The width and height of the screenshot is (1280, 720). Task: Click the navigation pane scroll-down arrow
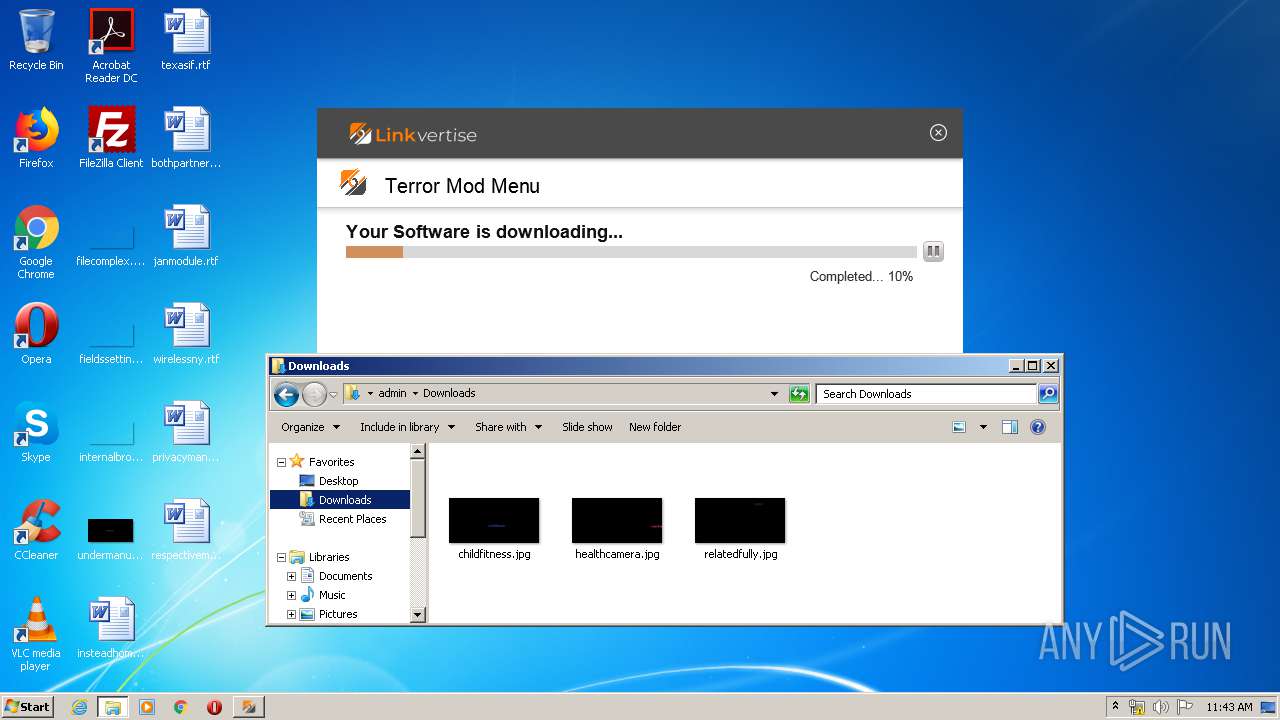point(418,614)
